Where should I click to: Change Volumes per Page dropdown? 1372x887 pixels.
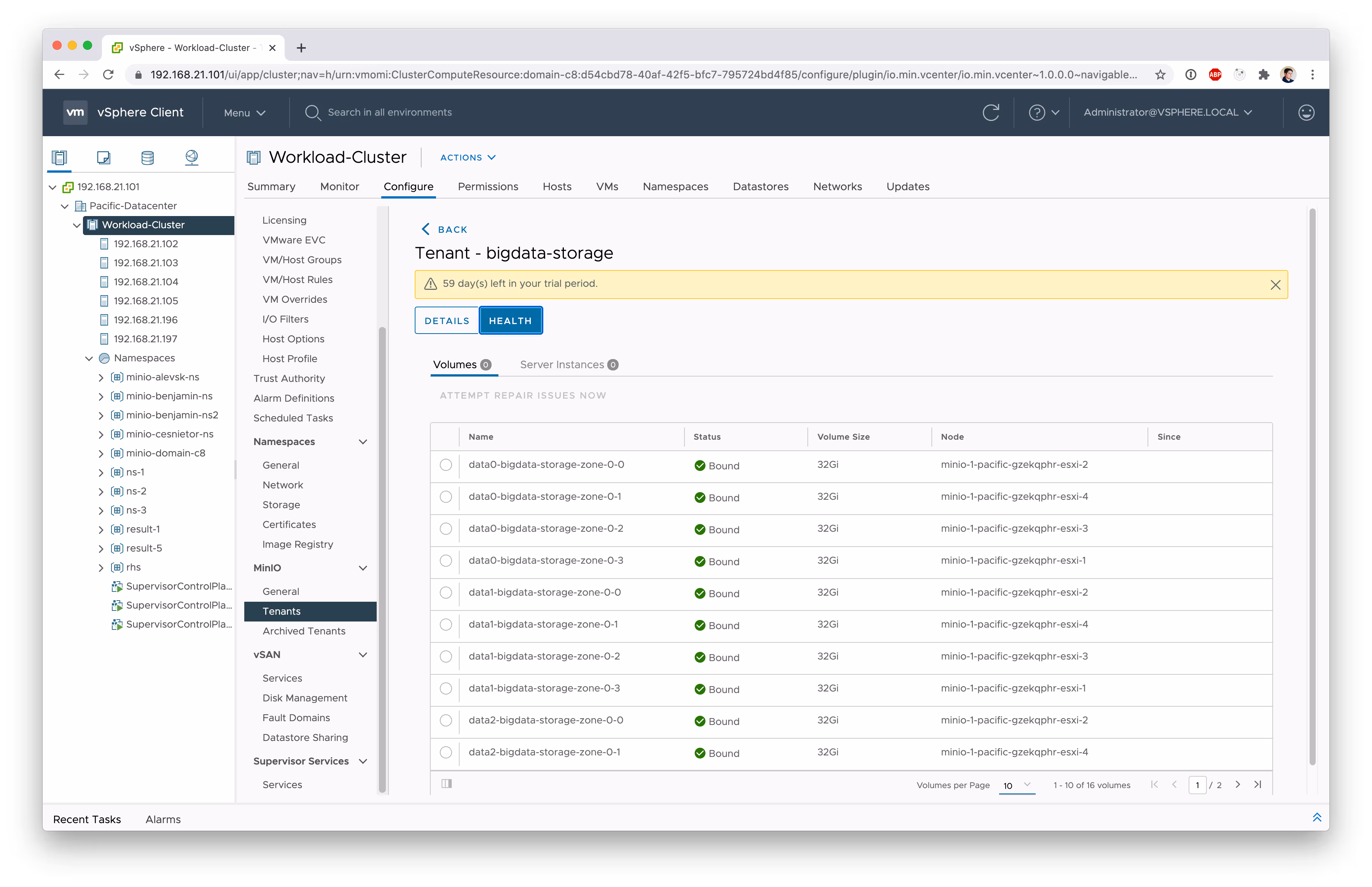point(1017,785)
